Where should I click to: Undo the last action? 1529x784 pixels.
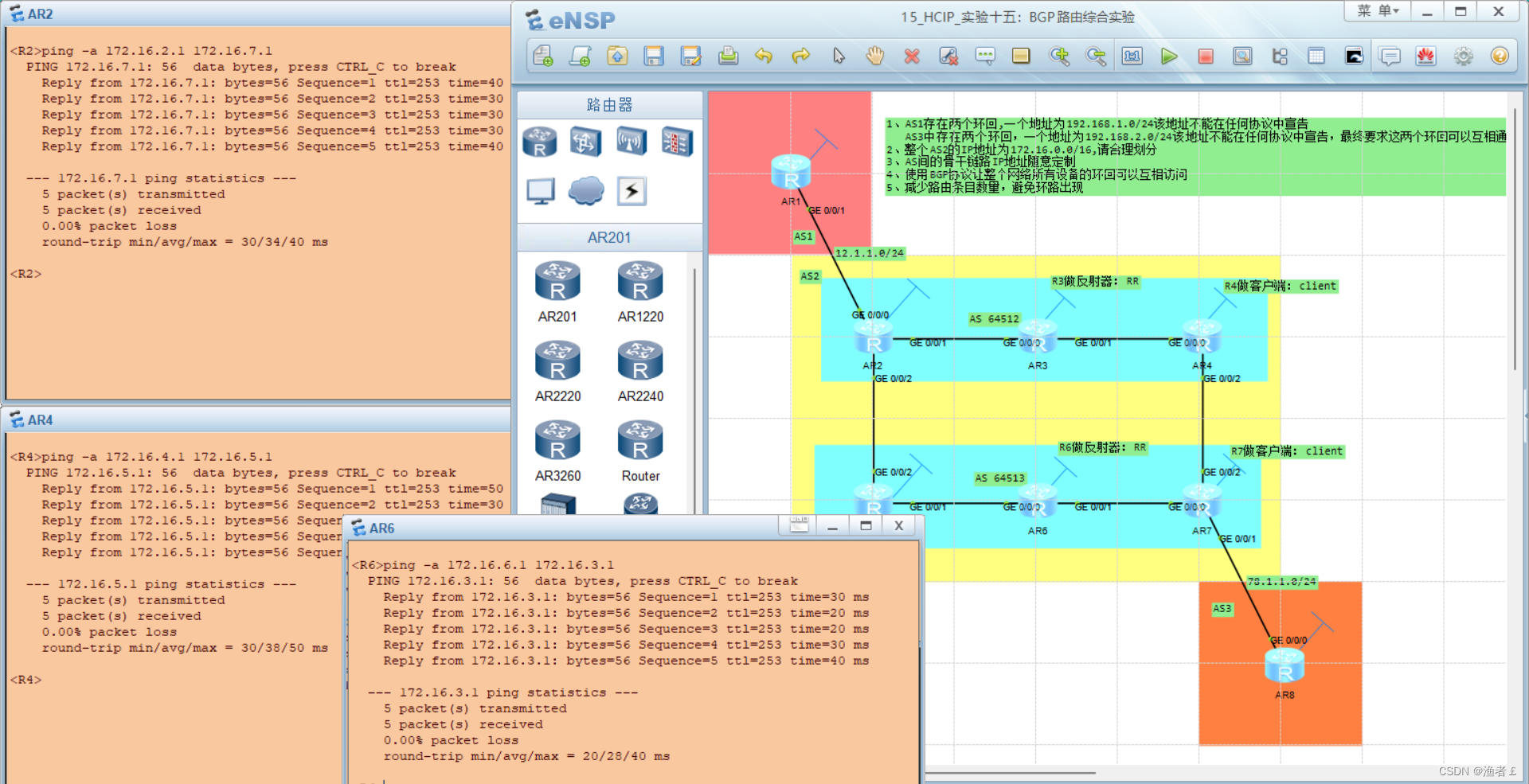click(x=764, y=56)
